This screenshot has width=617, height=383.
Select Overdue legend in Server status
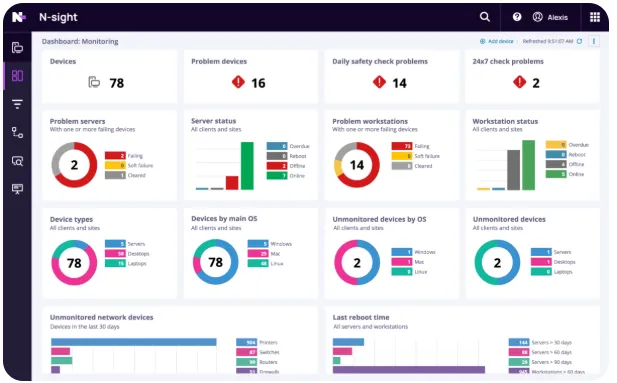(x=288, y=146)
